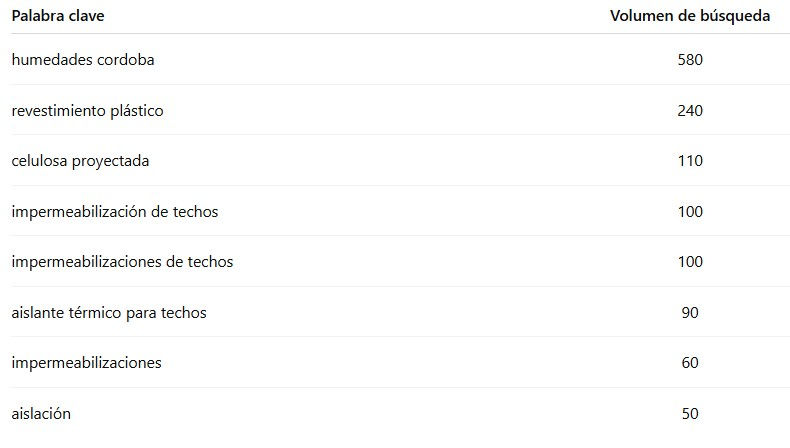This screenshot has width=790, height=448.
Task: Click the word 'cordoba' in first row
Action: pyautogui.click(x=126, y=60)
